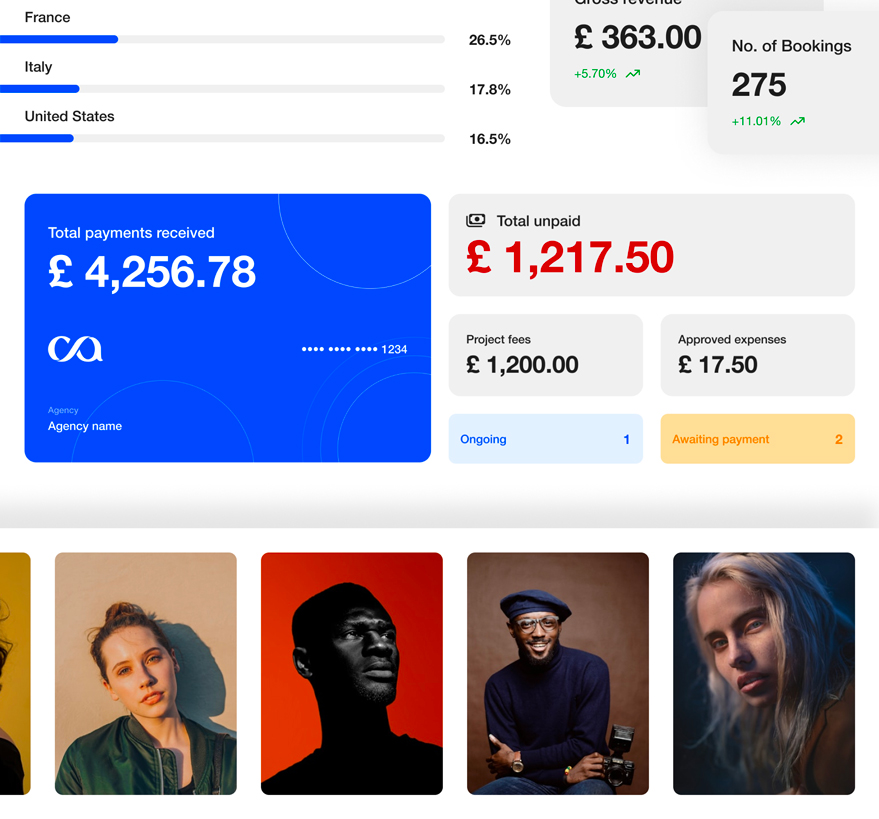Viewport: 879px width, 819px height.
Task: Click the masked card number ending 1234
Action: click(354, 349)
